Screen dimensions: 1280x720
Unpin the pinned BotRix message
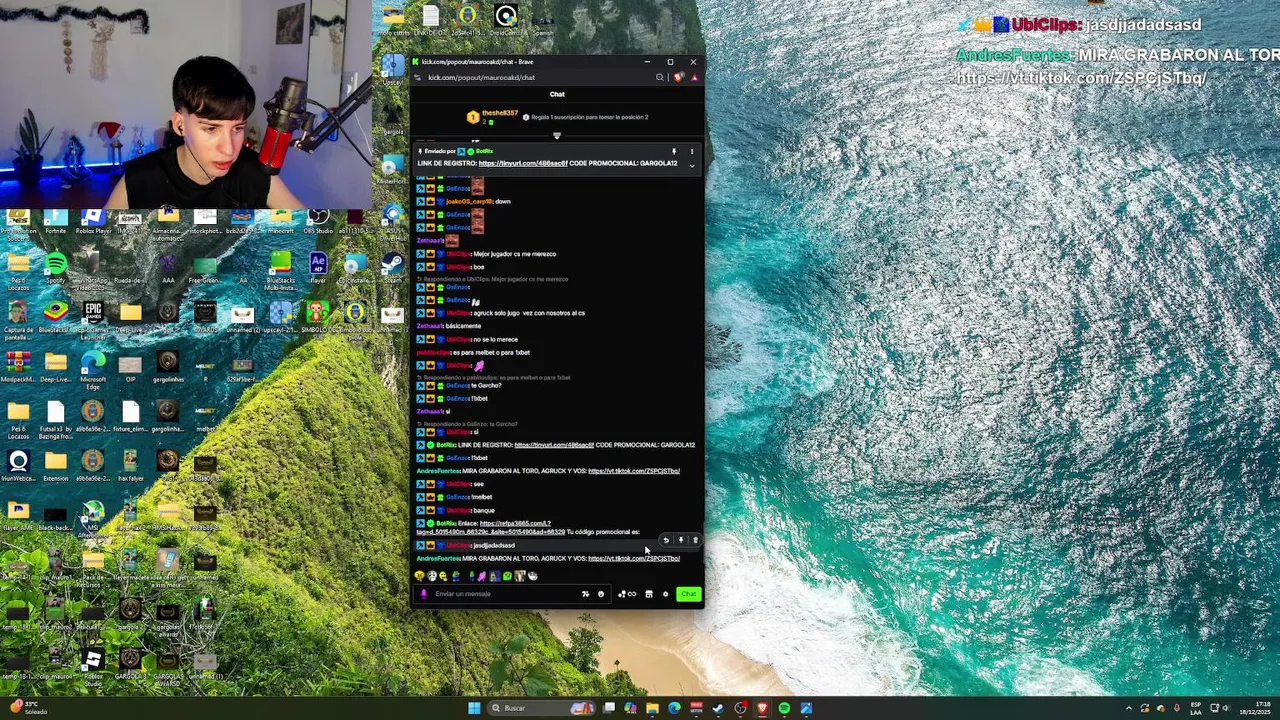pos(674,151)
